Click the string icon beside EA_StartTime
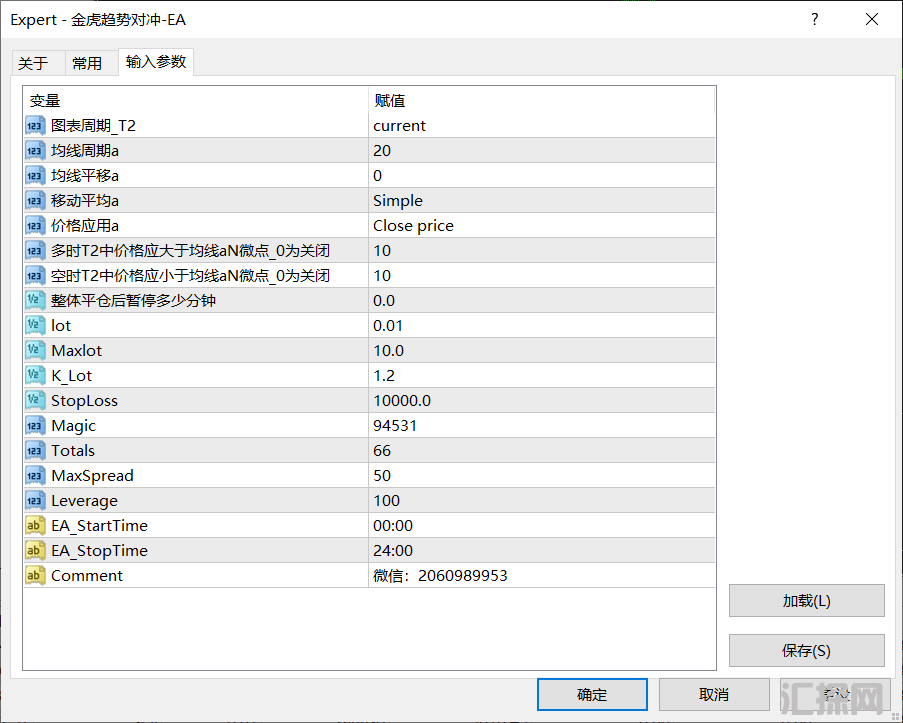The image size is (903, 723). point(35,525)
